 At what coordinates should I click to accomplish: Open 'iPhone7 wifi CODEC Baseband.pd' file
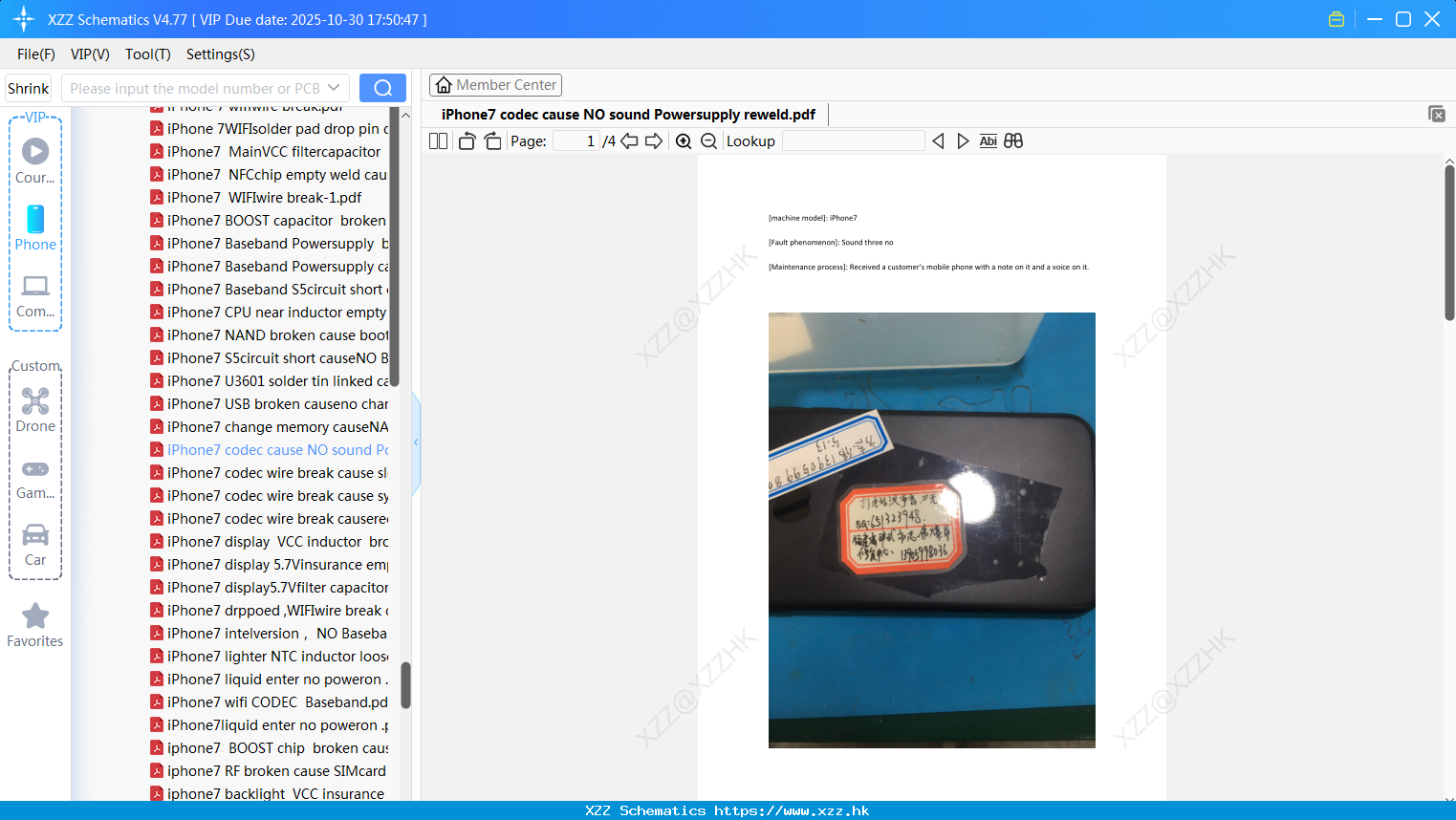click(x=270, y=702)
